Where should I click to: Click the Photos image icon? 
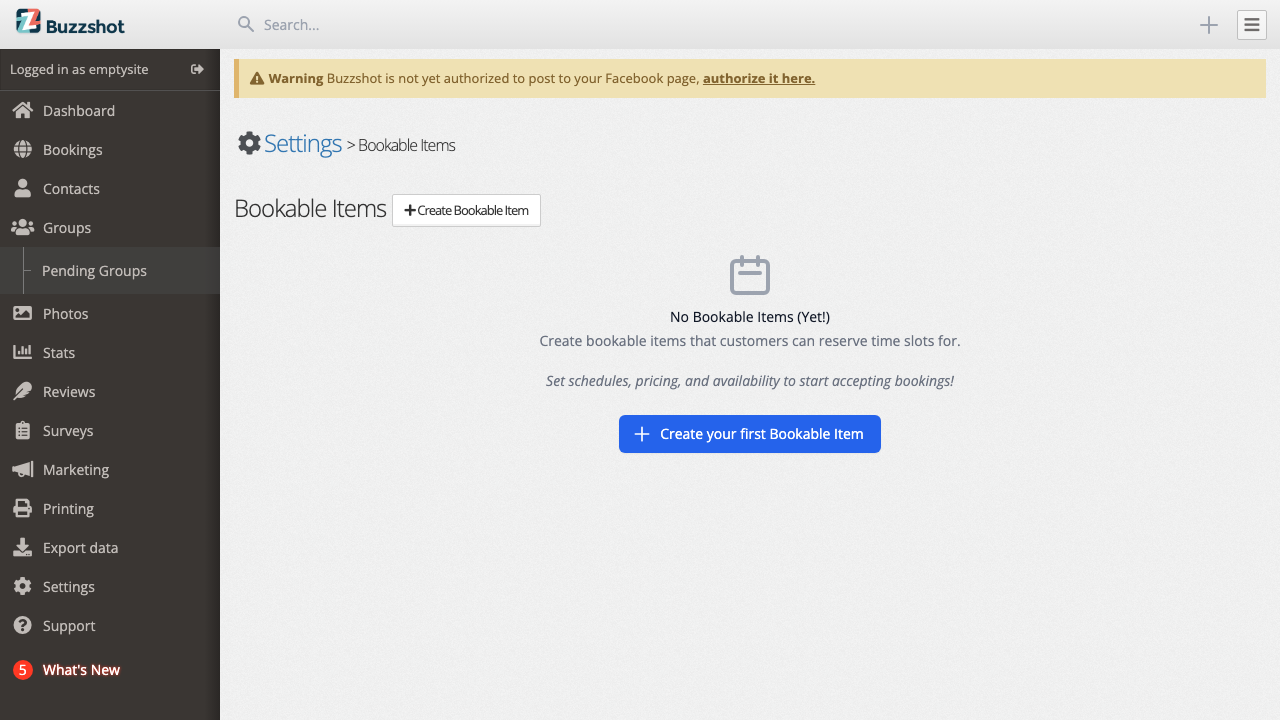click(22, 313)
